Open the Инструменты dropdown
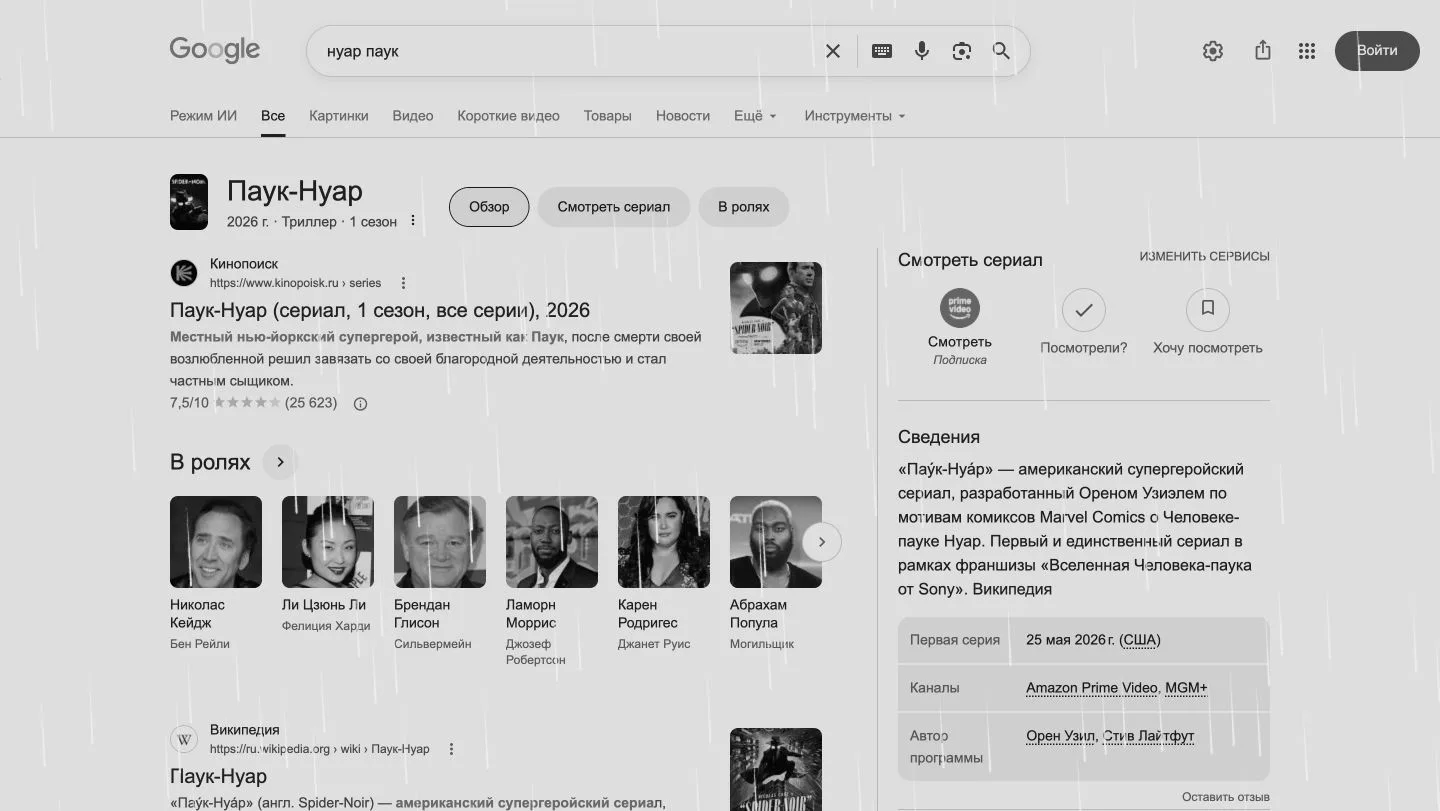This screenshot has height=811, width=1440. click(855, 116)
